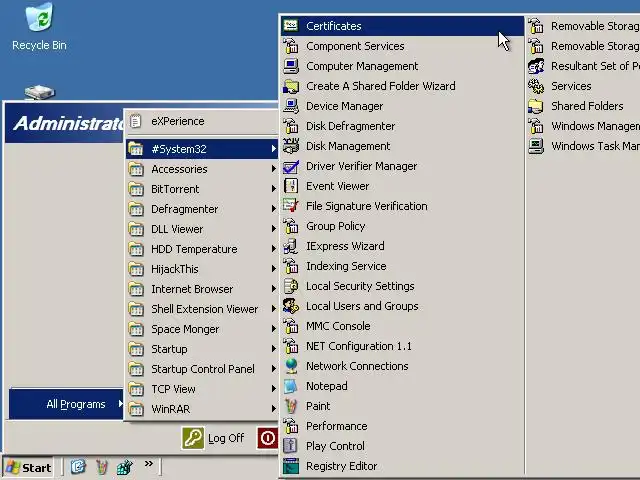Viewport: 640px width, 480px height.
Task: Click the IExpress Wizard icon
Action: (x=291, y=246)
